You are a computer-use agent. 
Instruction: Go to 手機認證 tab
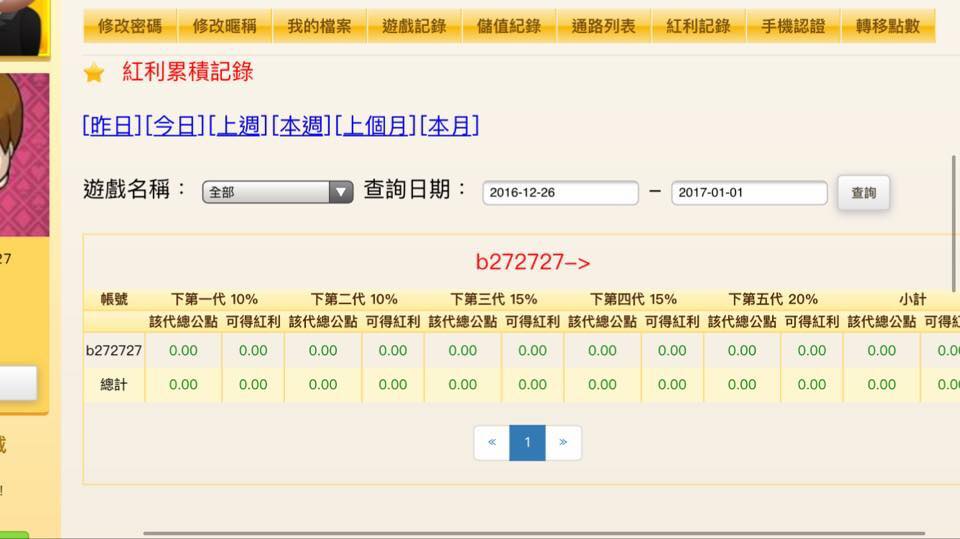[x=793, y=27]
